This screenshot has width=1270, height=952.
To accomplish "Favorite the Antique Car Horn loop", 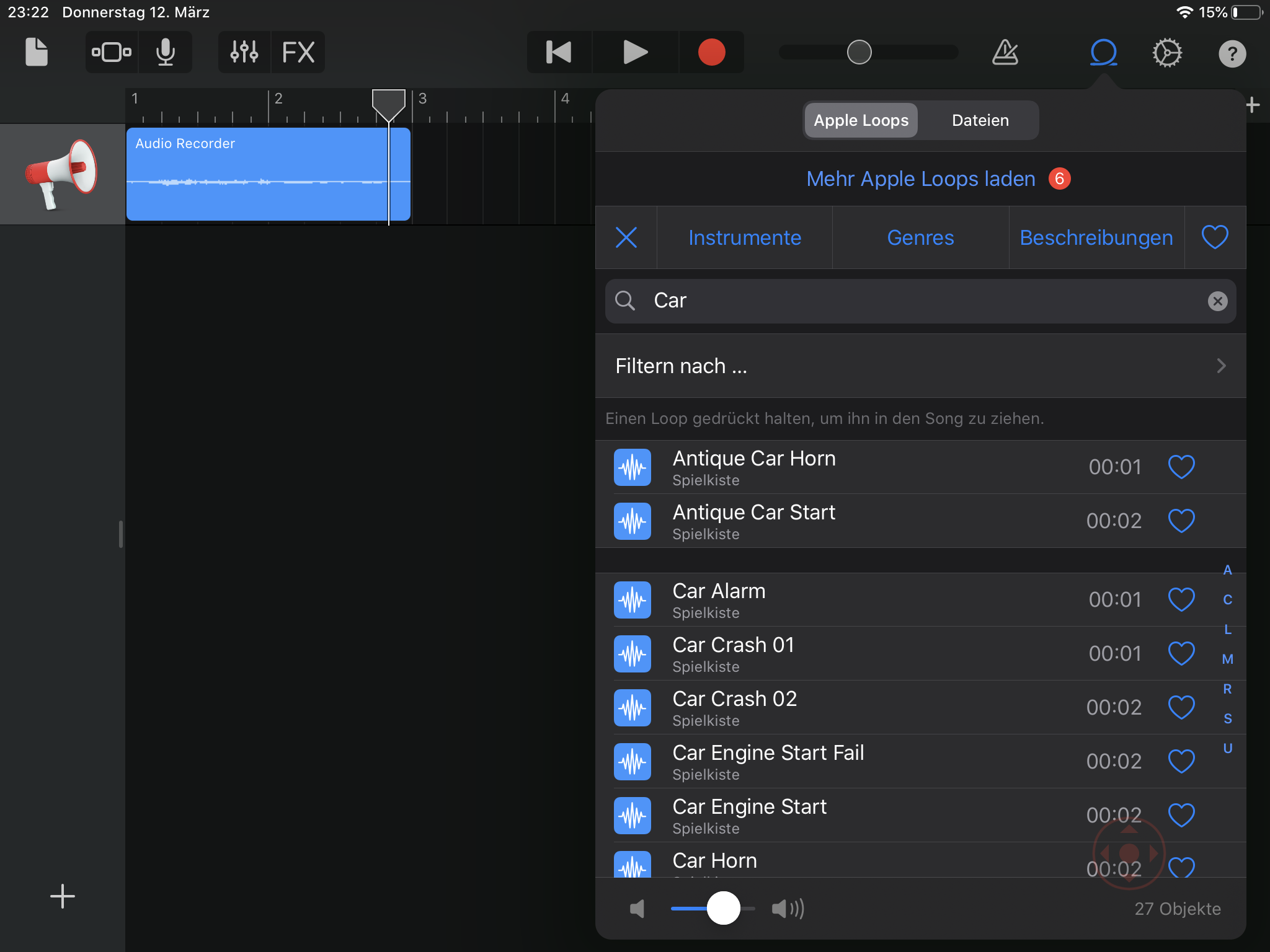I will click(1181, 467).
